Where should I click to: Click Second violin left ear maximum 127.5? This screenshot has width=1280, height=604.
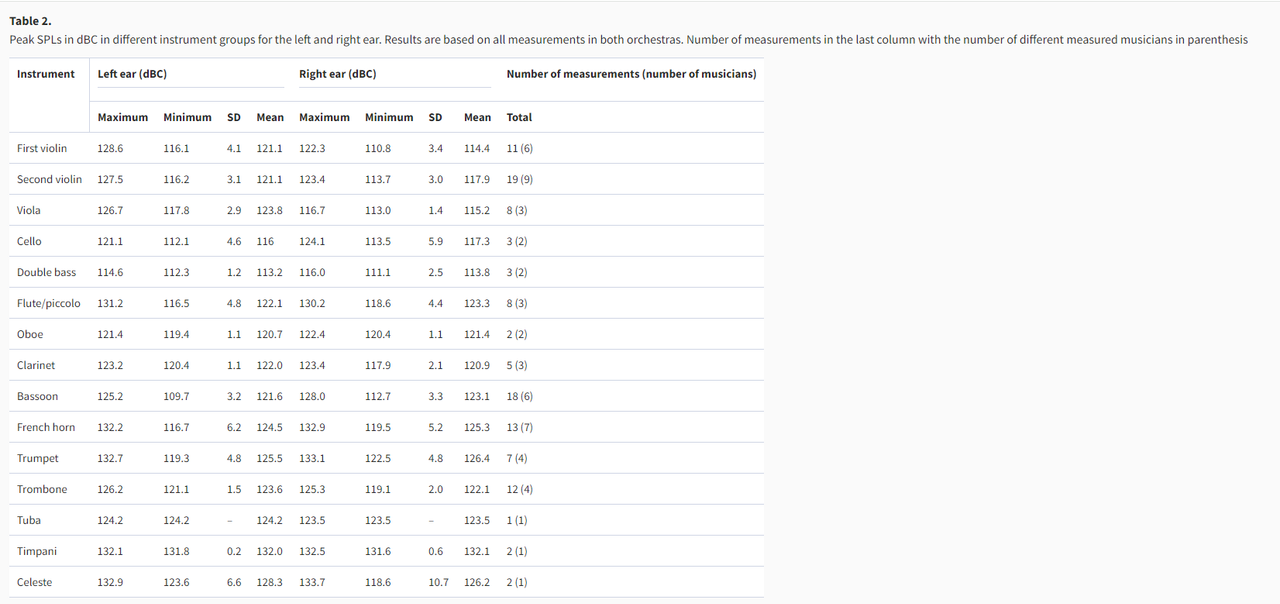[111, 179]
